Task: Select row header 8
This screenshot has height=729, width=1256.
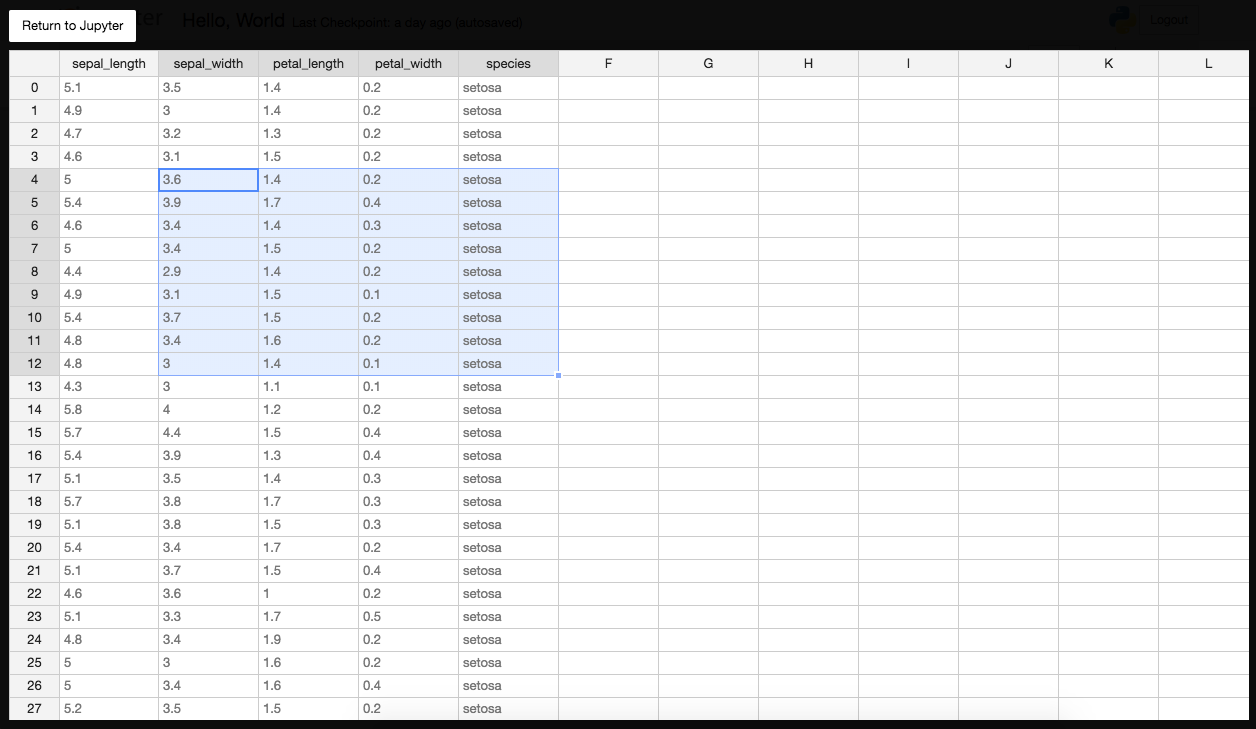Action: click(34, 272)
